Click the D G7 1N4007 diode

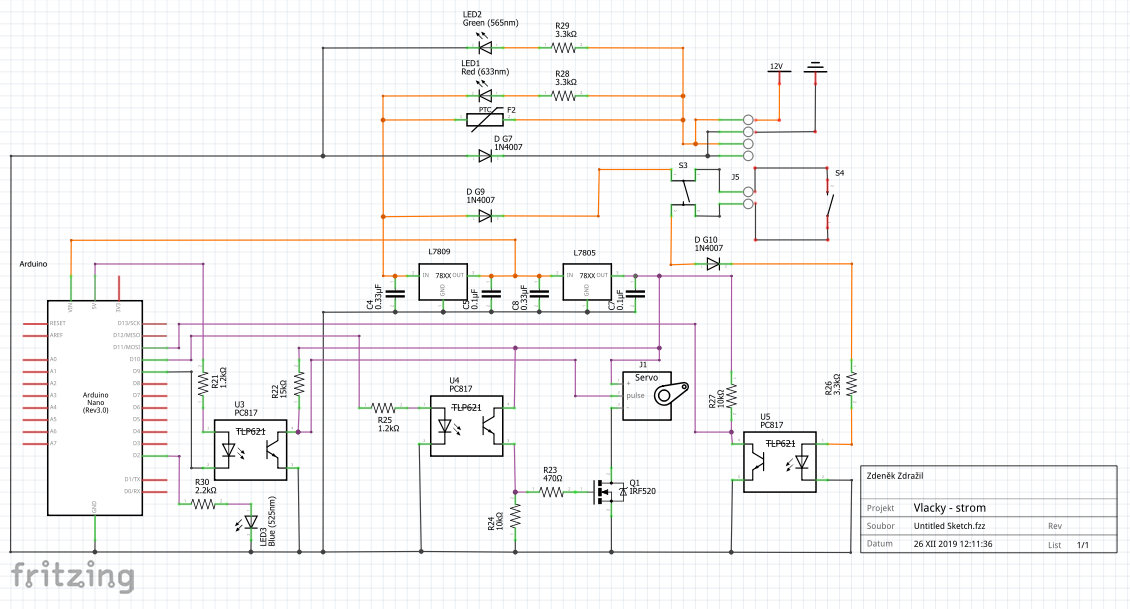point(485,156)
